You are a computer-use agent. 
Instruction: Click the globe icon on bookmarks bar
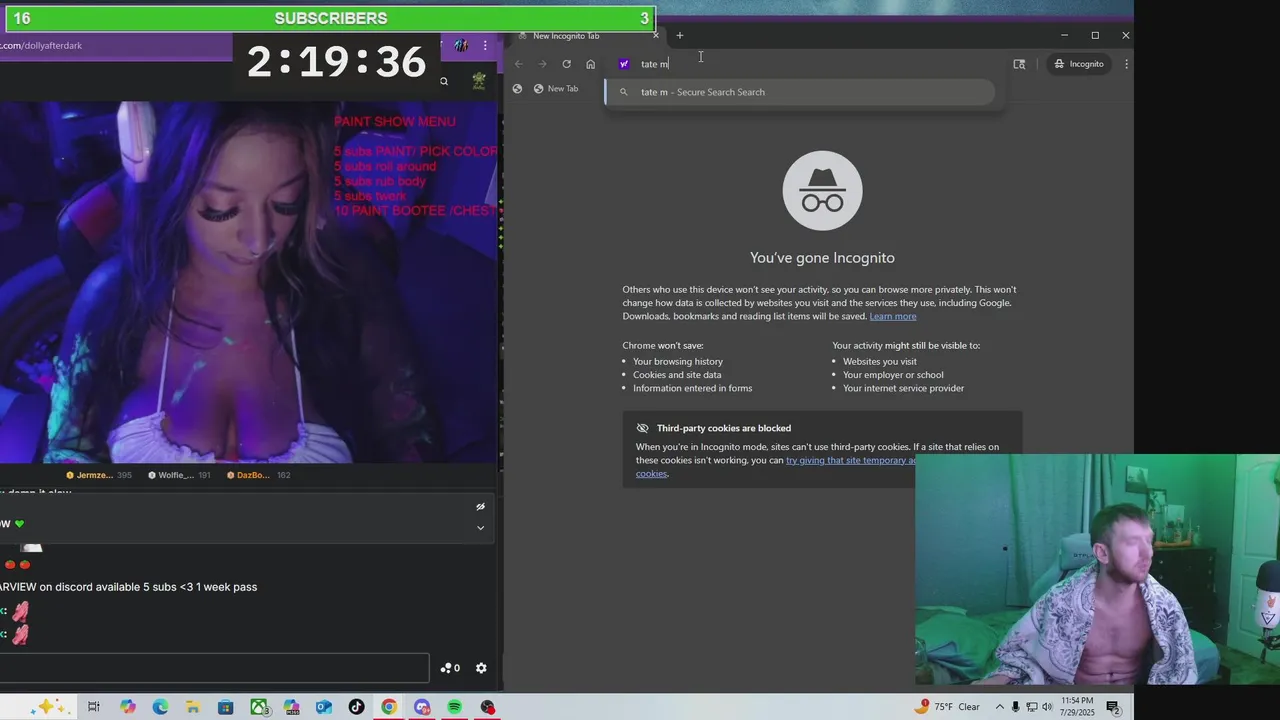point(517,89)
